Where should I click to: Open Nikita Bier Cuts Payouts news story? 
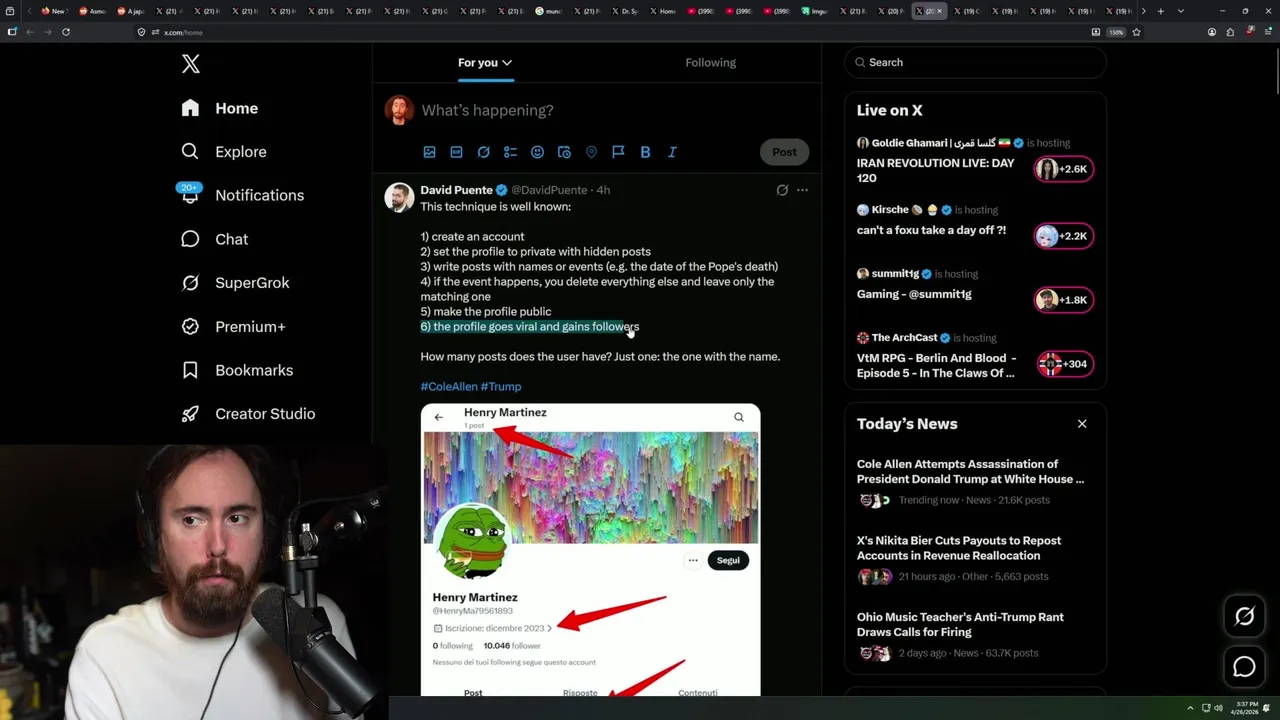pyautogui.click(x=959, y=548)
